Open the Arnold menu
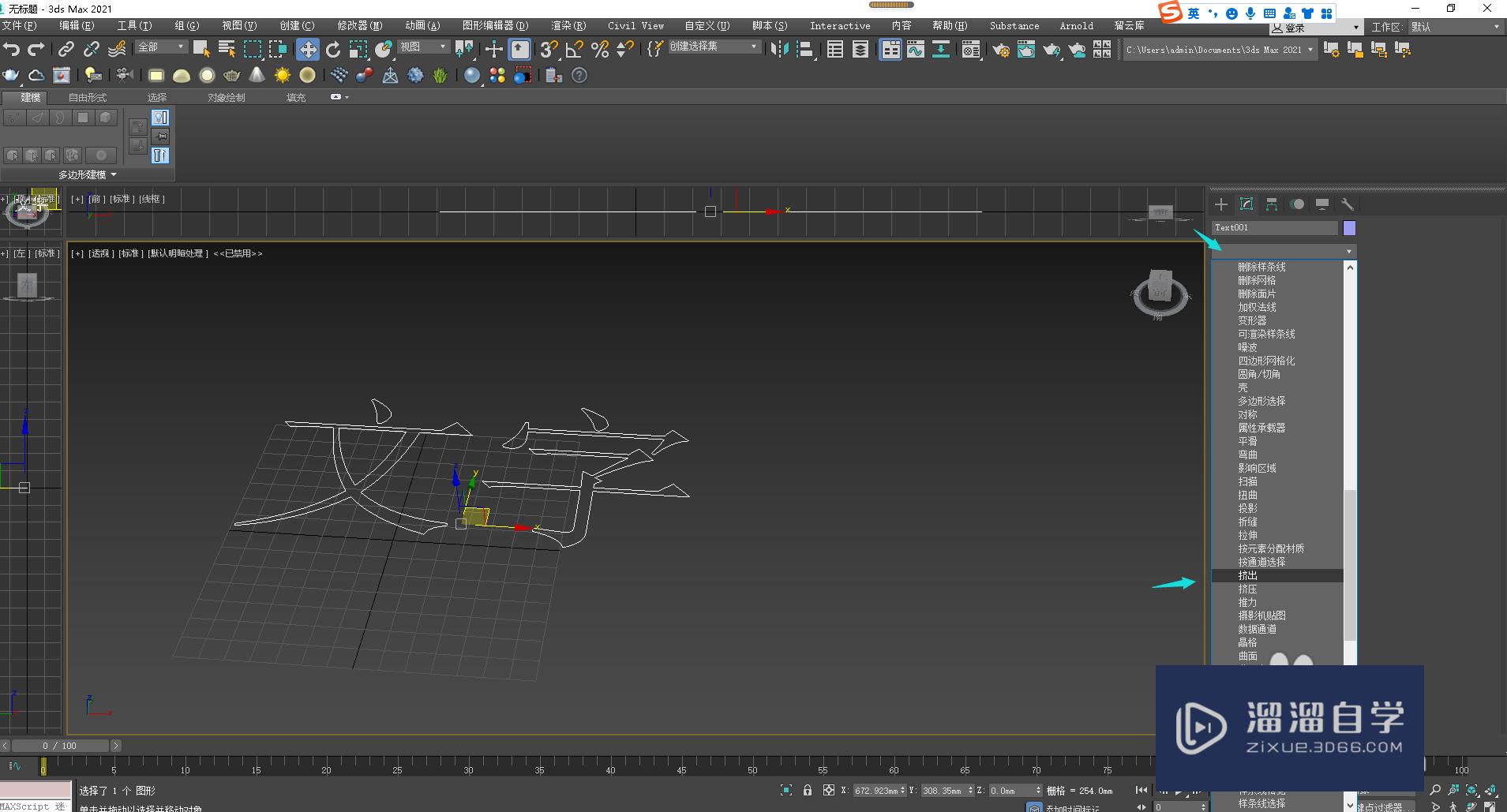The image size is (1507, 812). click(x=1076, y=26)
